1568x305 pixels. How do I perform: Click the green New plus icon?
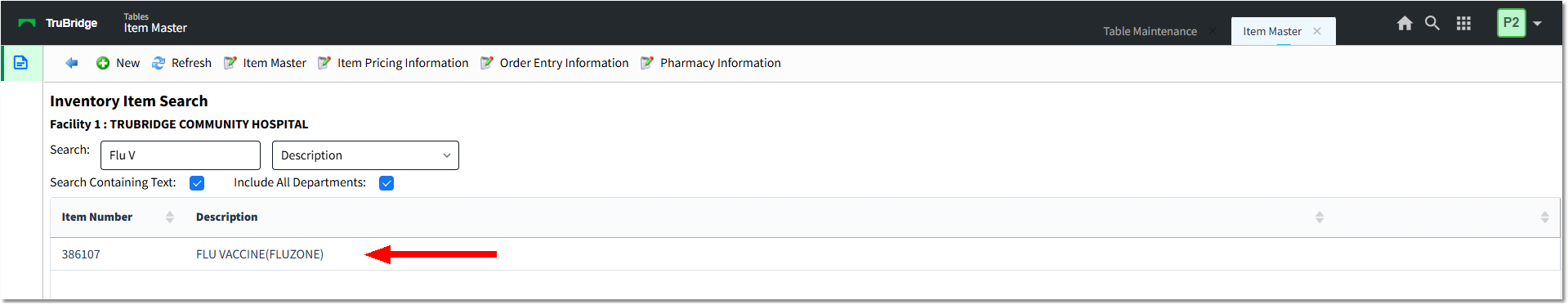(103, 63)
